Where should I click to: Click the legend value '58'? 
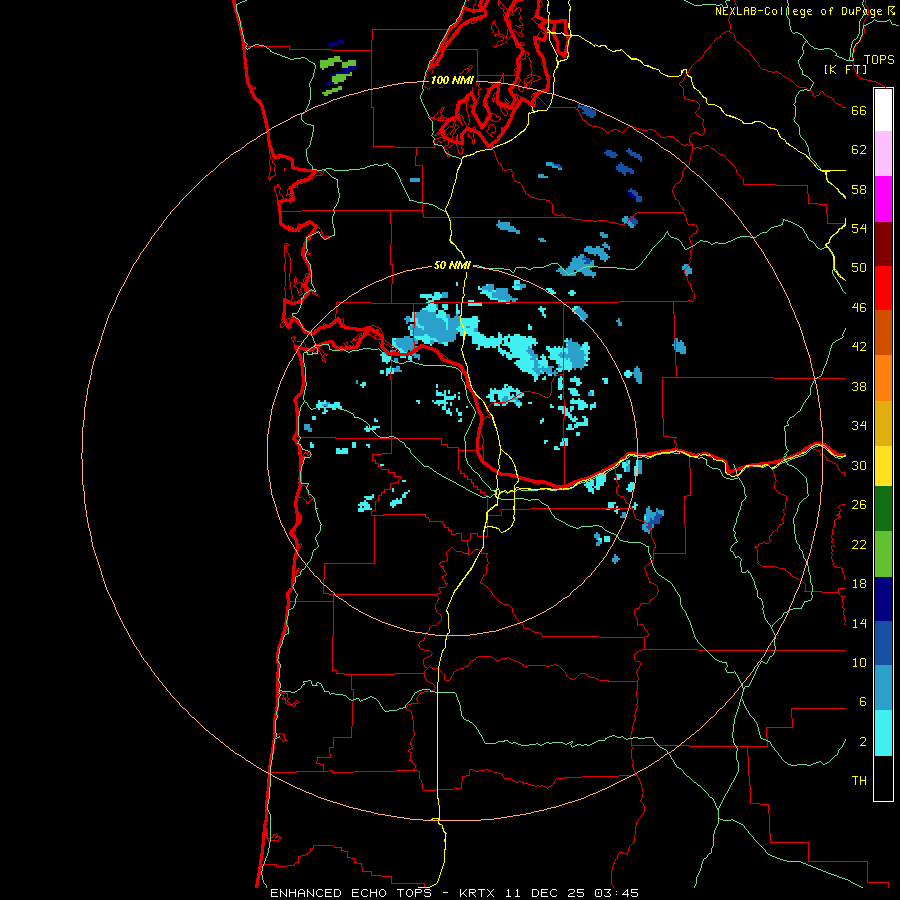tap(859, 189)
